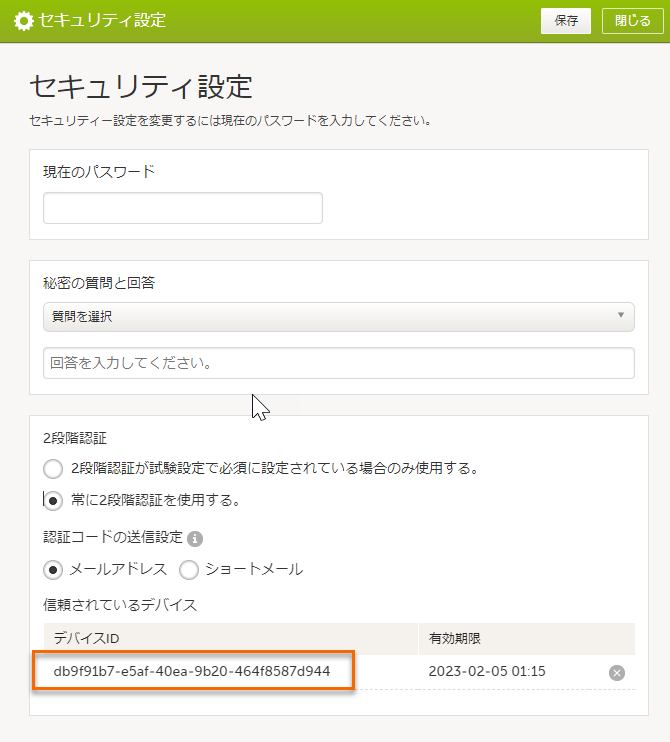Viewport: 670px width, 742px height.
Task: Click the 有効期限 column header
Action: (455, 638)
